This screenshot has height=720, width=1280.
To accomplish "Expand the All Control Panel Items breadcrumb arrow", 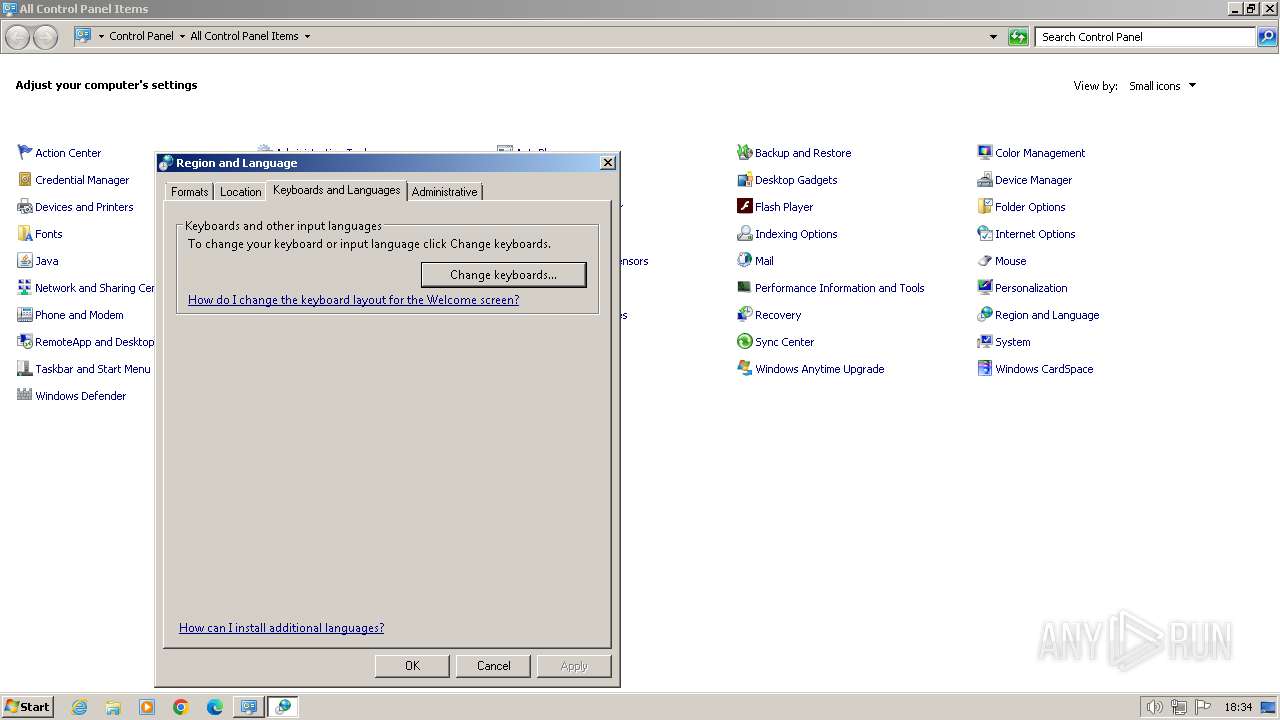I will 307,36.
